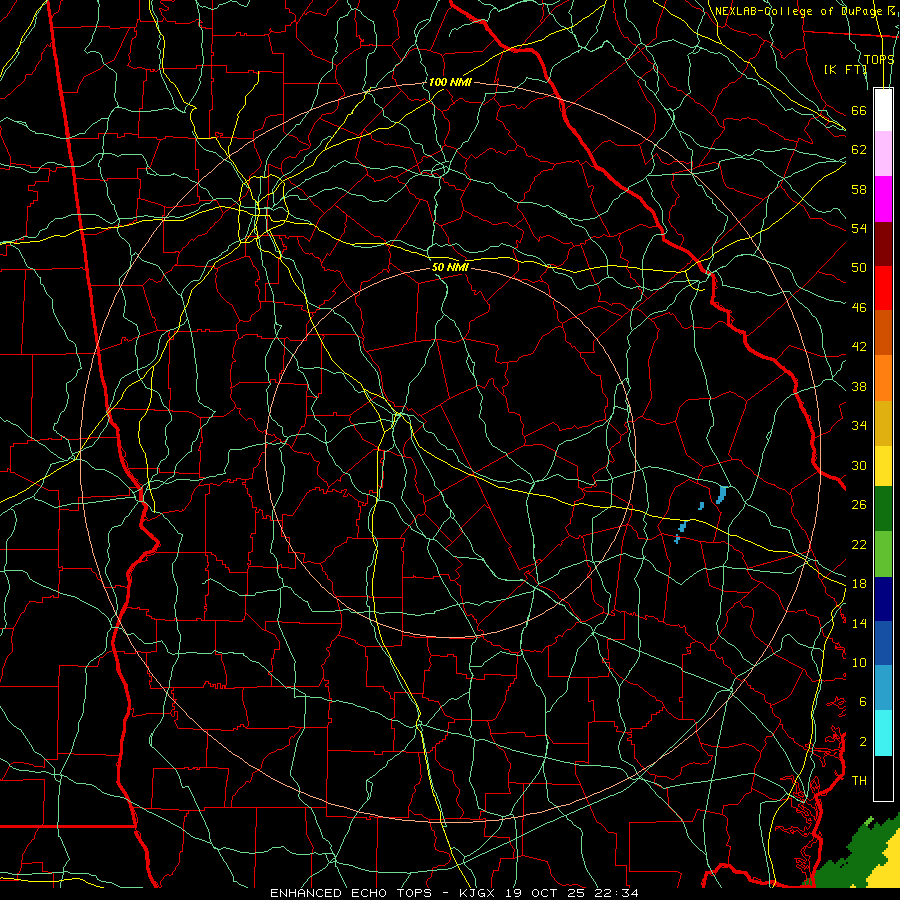
Task: Click the K FT units label
Action: tap(845, 69)
